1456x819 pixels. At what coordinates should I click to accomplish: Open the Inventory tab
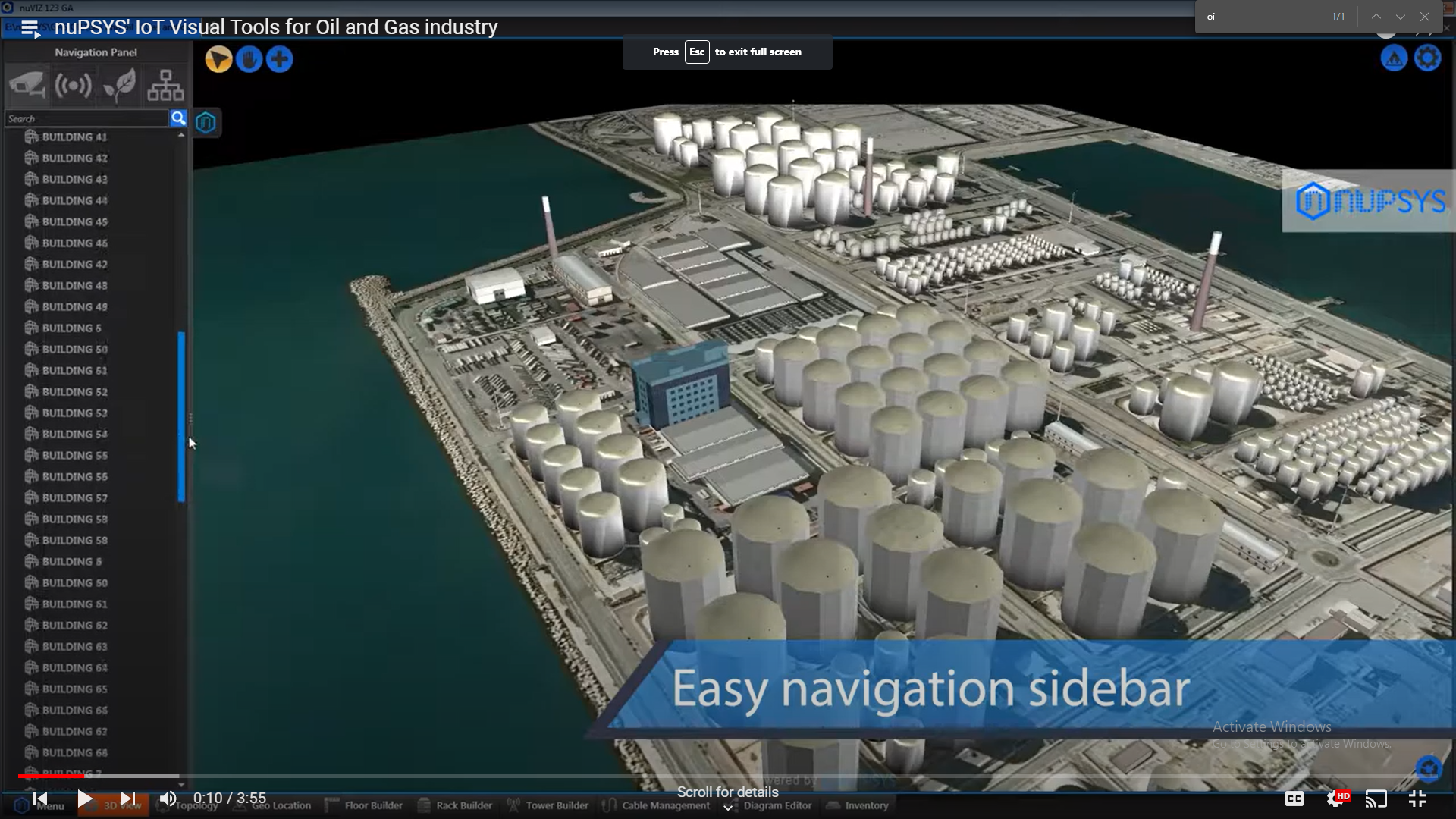click(x=858, y=805)
